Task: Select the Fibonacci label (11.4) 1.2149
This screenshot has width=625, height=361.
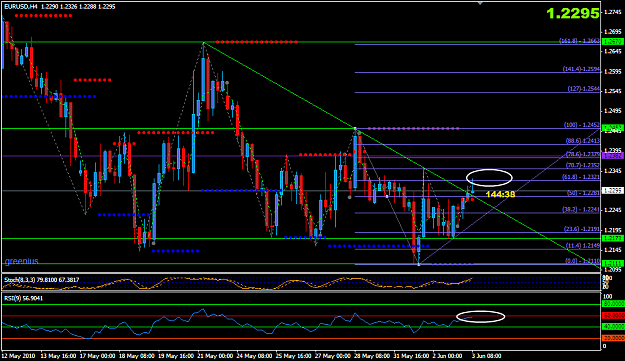Action: tap(583, 246)
